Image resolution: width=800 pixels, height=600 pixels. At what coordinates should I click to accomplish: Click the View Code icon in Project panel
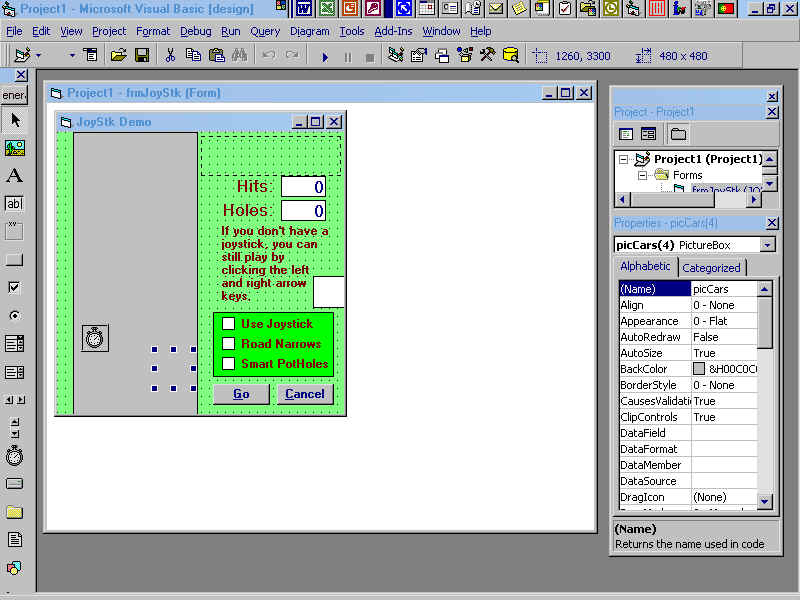(x=626, y=134)
